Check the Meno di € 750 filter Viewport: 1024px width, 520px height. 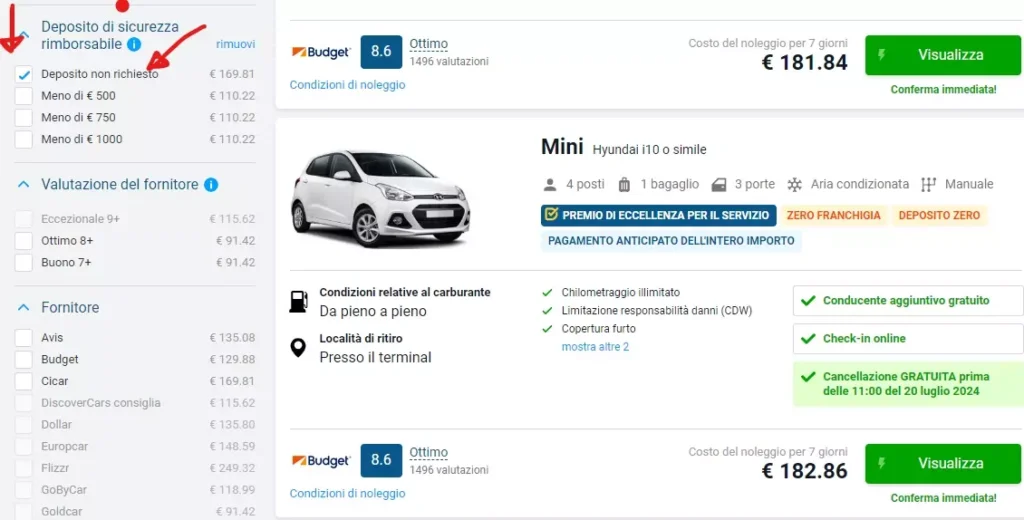click(24, 118)
